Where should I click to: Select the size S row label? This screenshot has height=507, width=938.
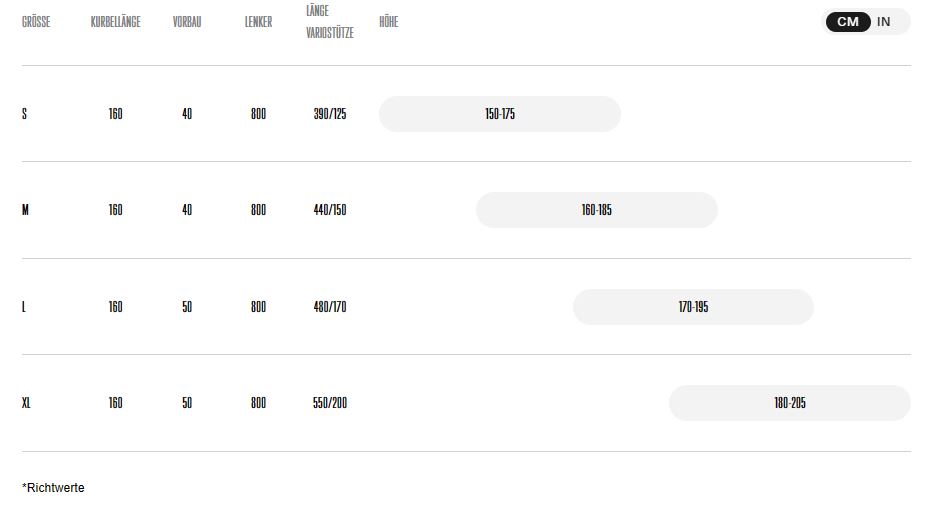click(x=25, y=114)
